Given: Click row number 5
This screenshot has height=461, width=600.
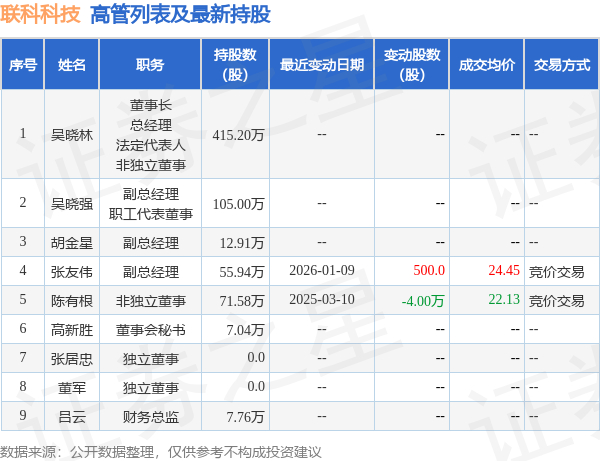Looking at the screenshot, I should point(23,299).
